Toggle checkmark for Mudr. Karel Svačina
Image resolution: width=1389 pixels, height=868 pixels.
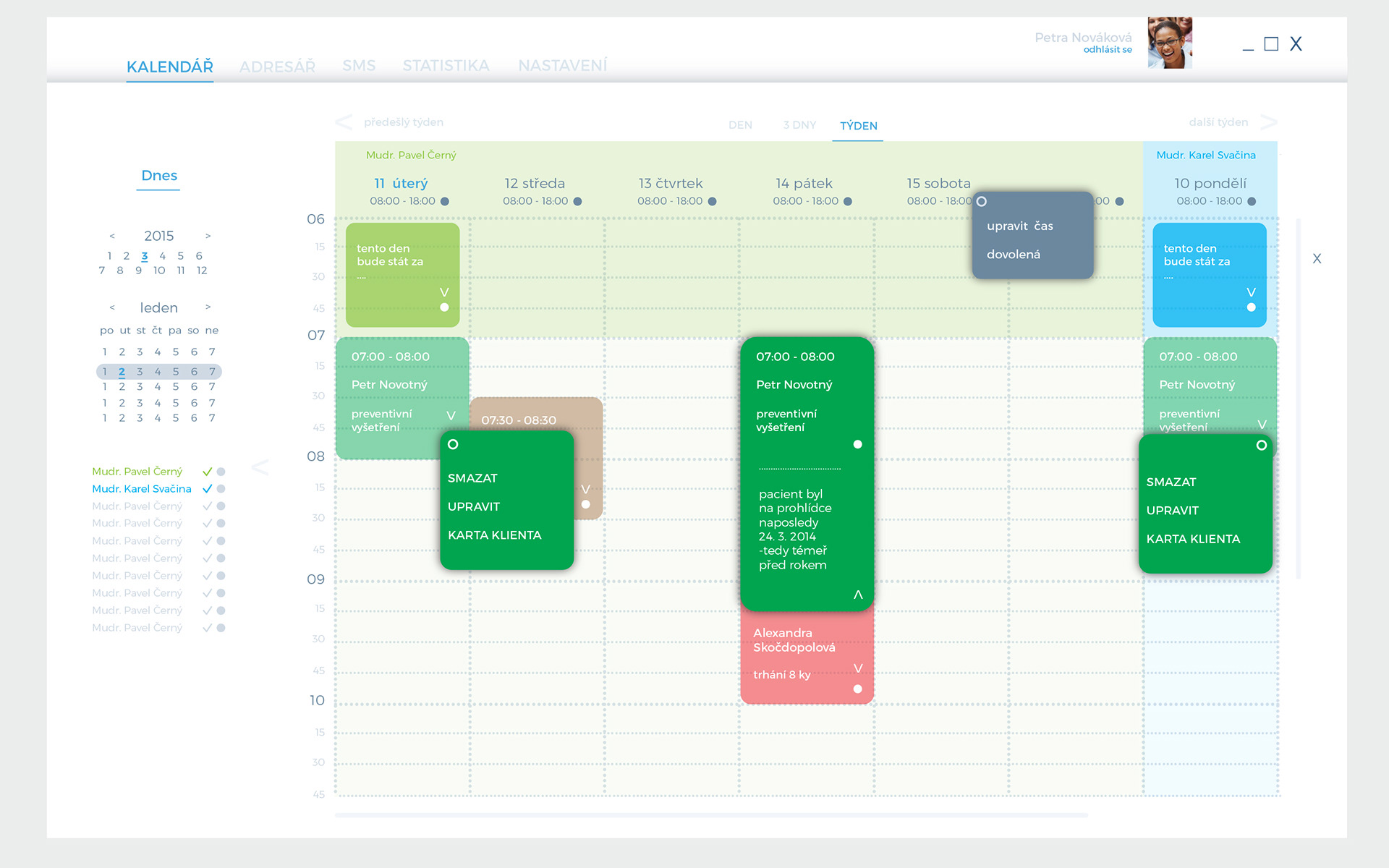(x=208, y=489)
